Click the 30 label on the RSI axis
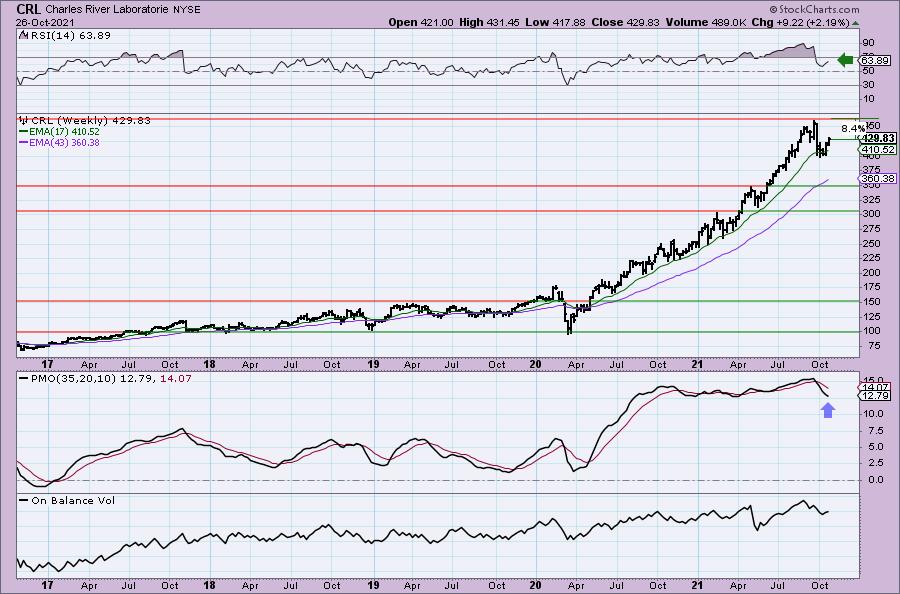The width and height of the screenshot is (900, 594). point(868,85)
